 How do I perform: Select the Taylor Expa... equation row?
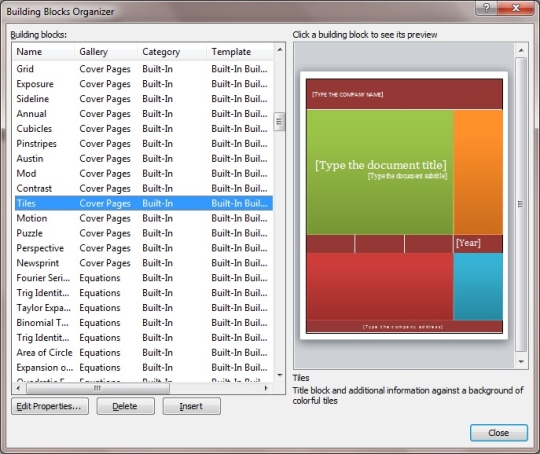144,308
